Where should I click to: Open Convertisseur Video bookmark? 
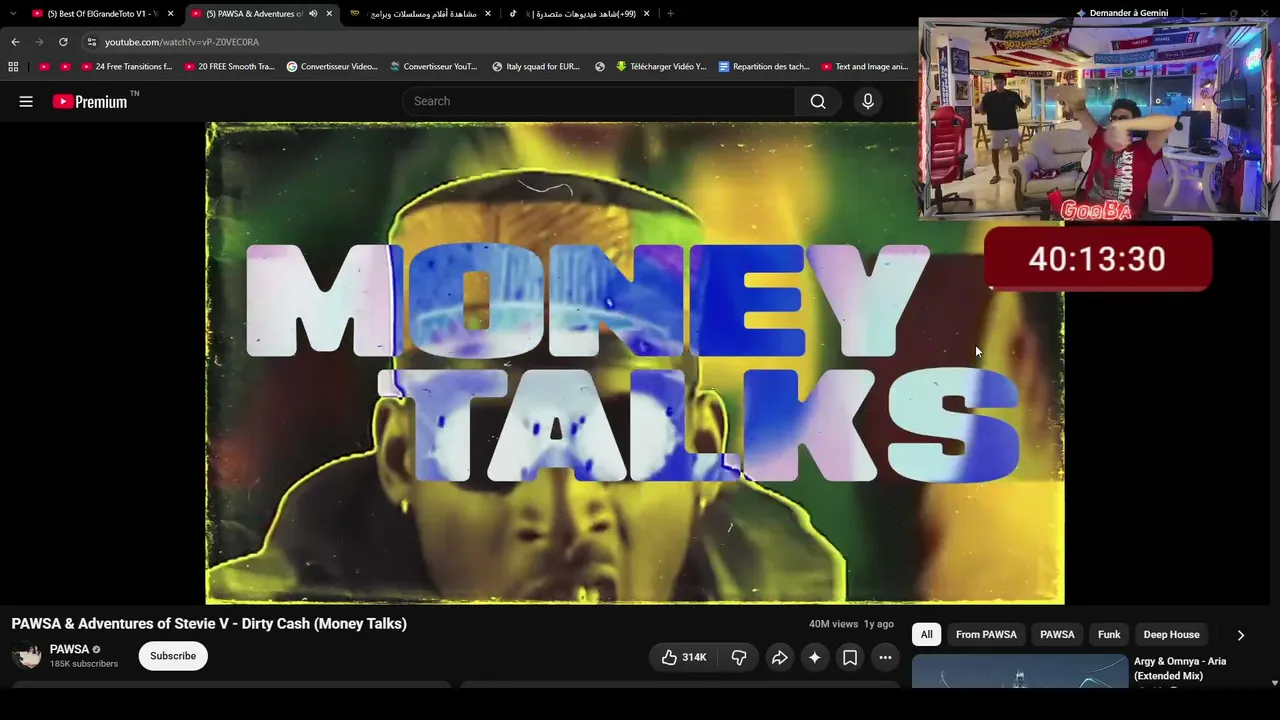click(332, 67)
